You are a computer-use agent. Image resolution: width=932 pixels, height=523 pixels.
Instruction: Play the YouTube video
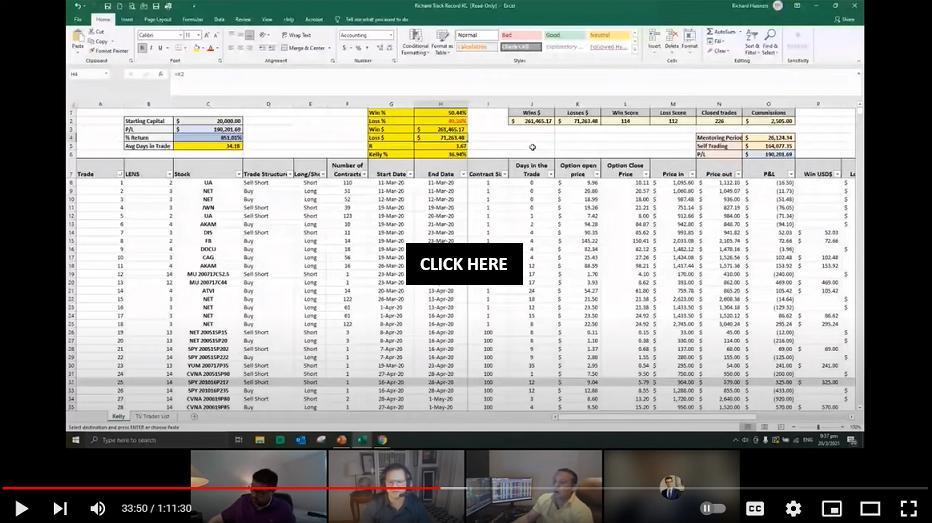(21, 508)
